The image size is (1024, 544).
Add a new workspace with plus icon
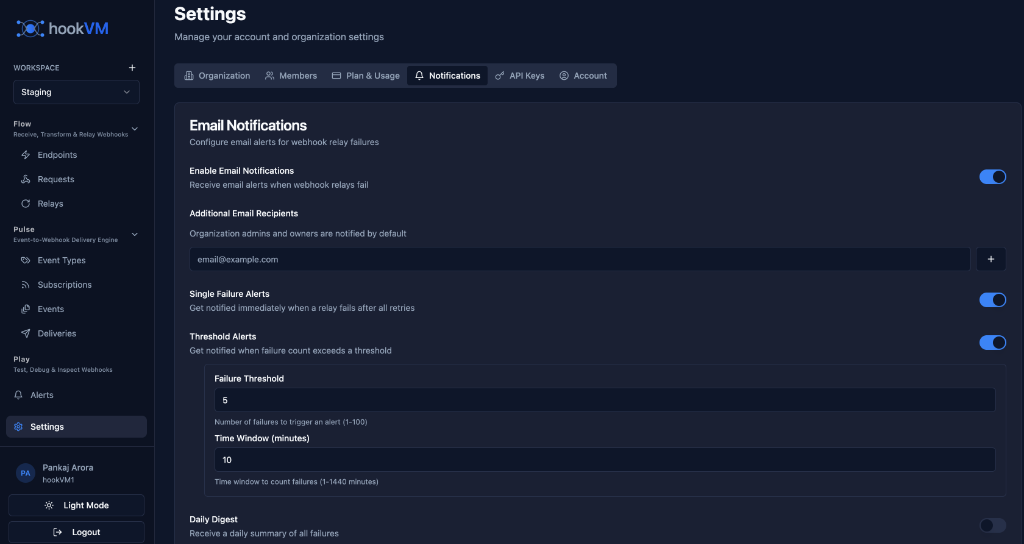[132, 68]
